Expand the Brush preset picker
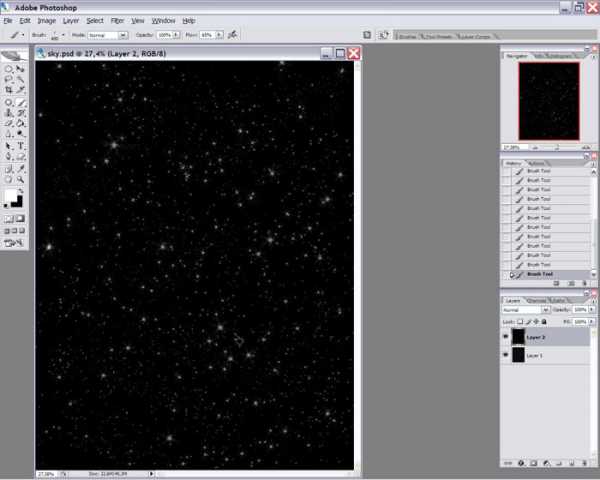This screenshot has height=480, width=600. click(58, 34)
